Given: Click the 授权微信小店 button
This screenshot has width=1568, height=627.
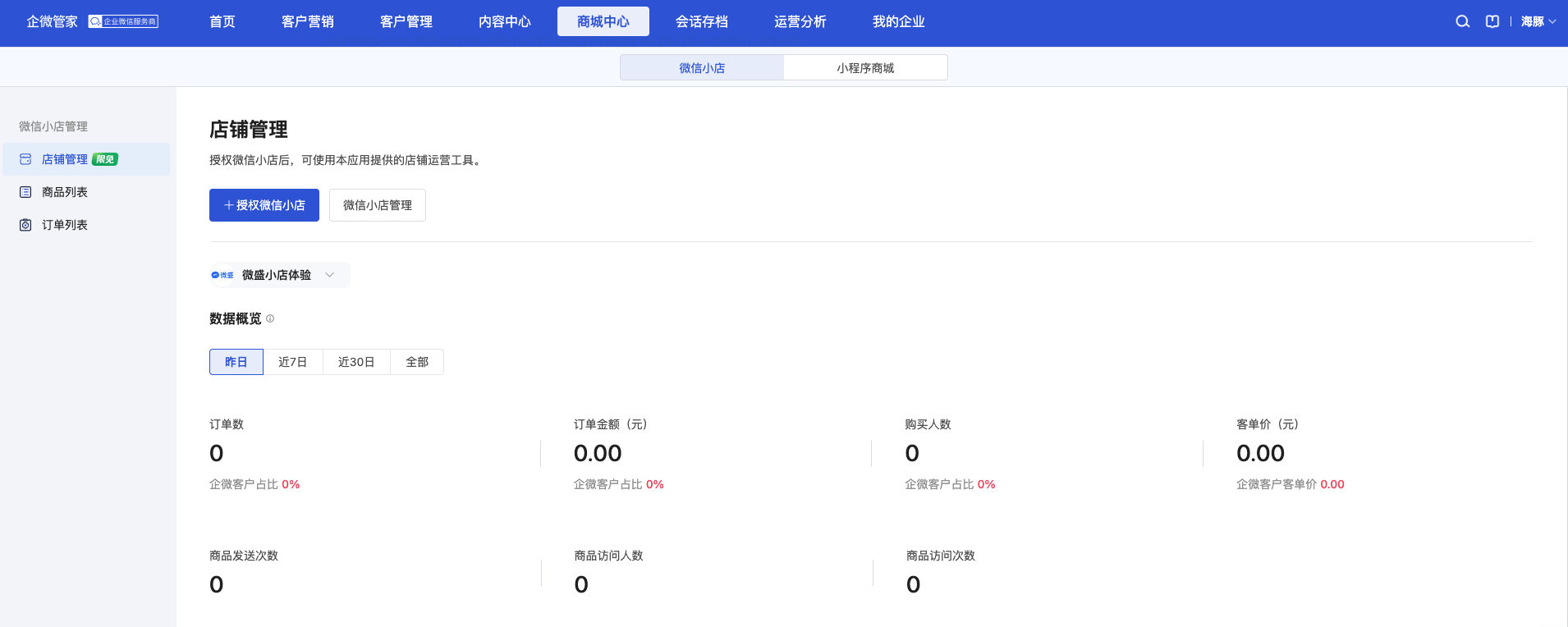Looking at the screenshot, I should tap(264, 205).
